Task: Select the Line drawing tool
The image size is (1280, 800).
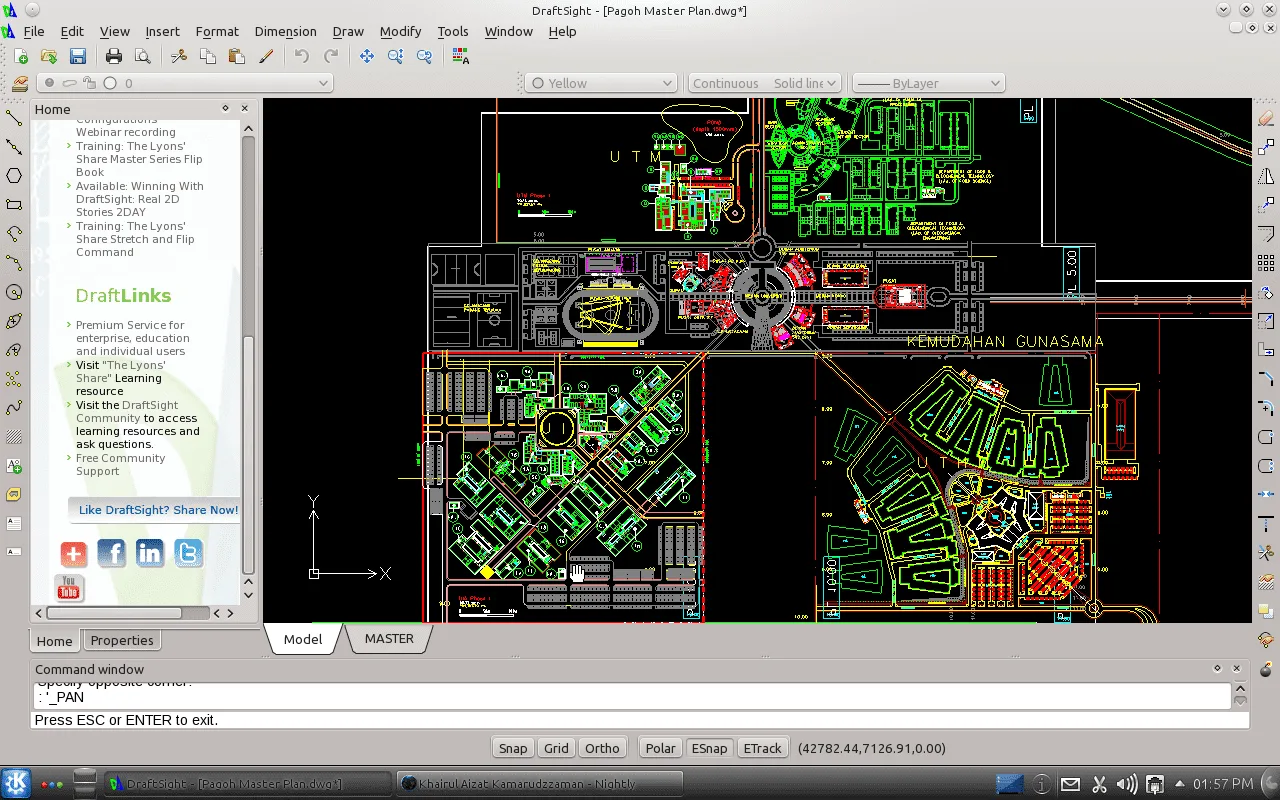Action: tap(14, 118)
